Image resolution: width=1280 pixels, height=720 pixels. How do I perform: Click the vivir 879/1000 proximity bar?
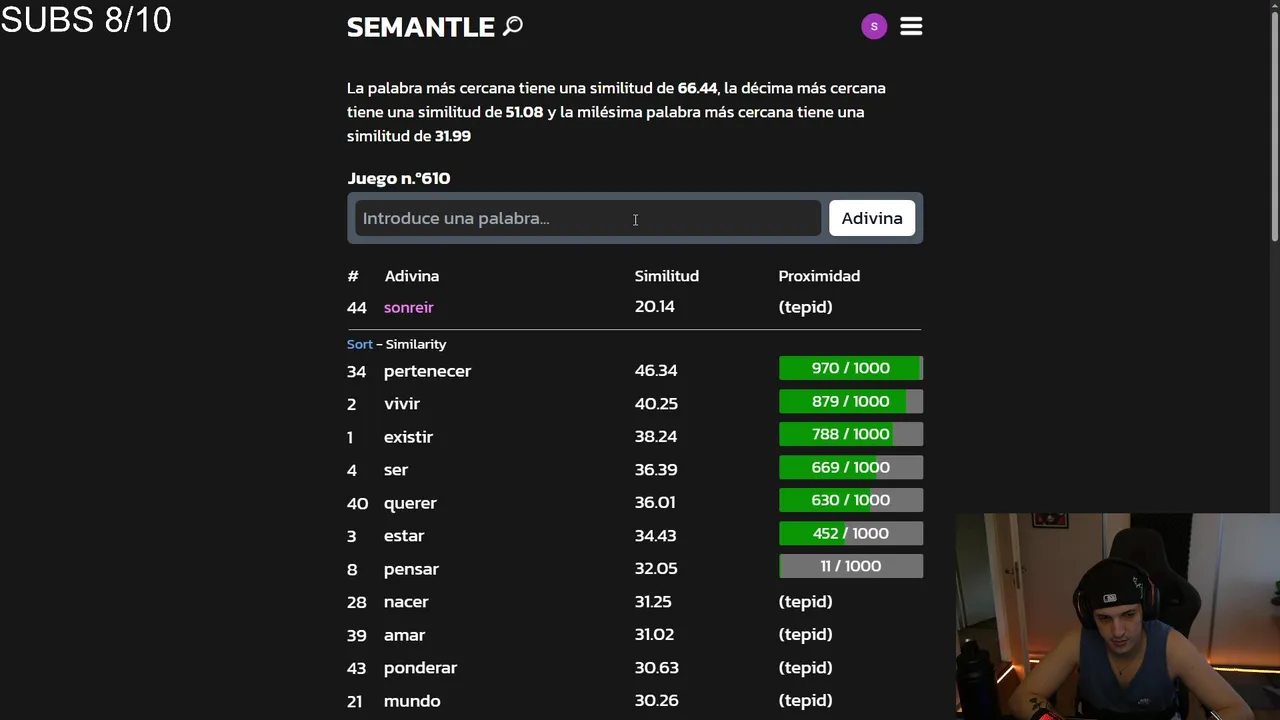pyautogui.click(x=850, y=402)
